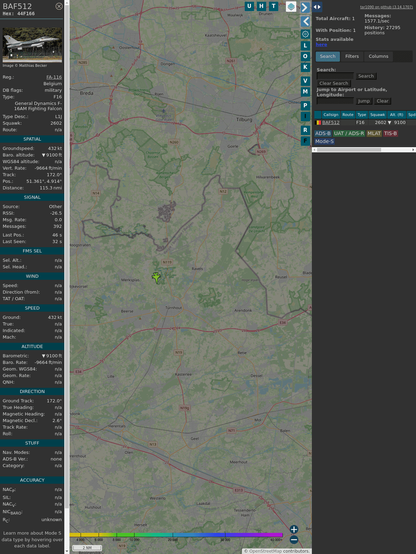Screen dimensions: 416x554
Task: Open the stats 'here' link
Action: pos(321,45)
